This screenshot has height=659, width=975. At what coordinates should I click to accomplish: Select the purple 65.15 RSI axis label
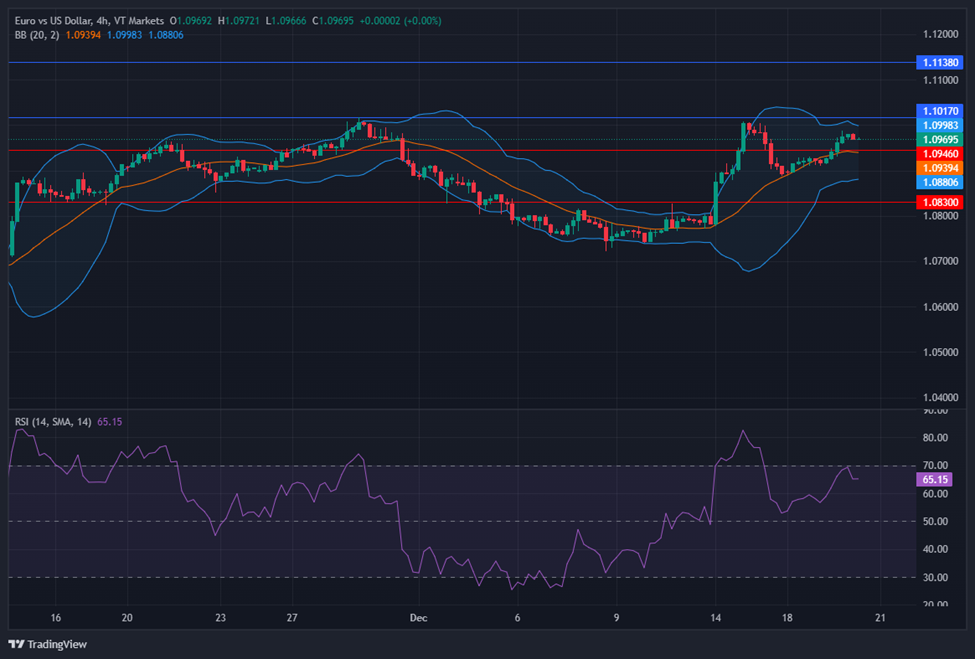click(935, 480)
